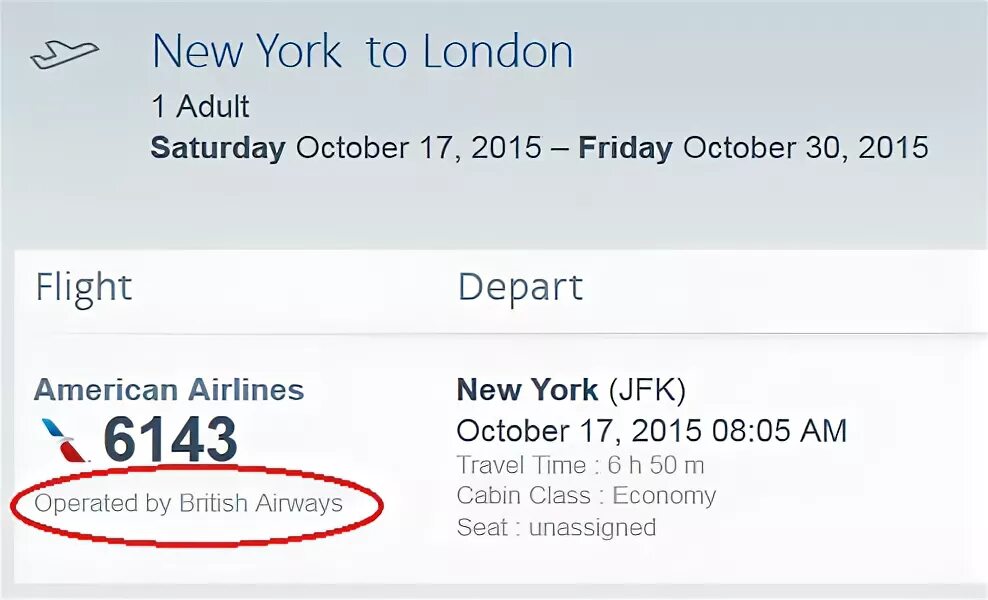
Task: Select the Economy cabin value
Action: (664, 496)
